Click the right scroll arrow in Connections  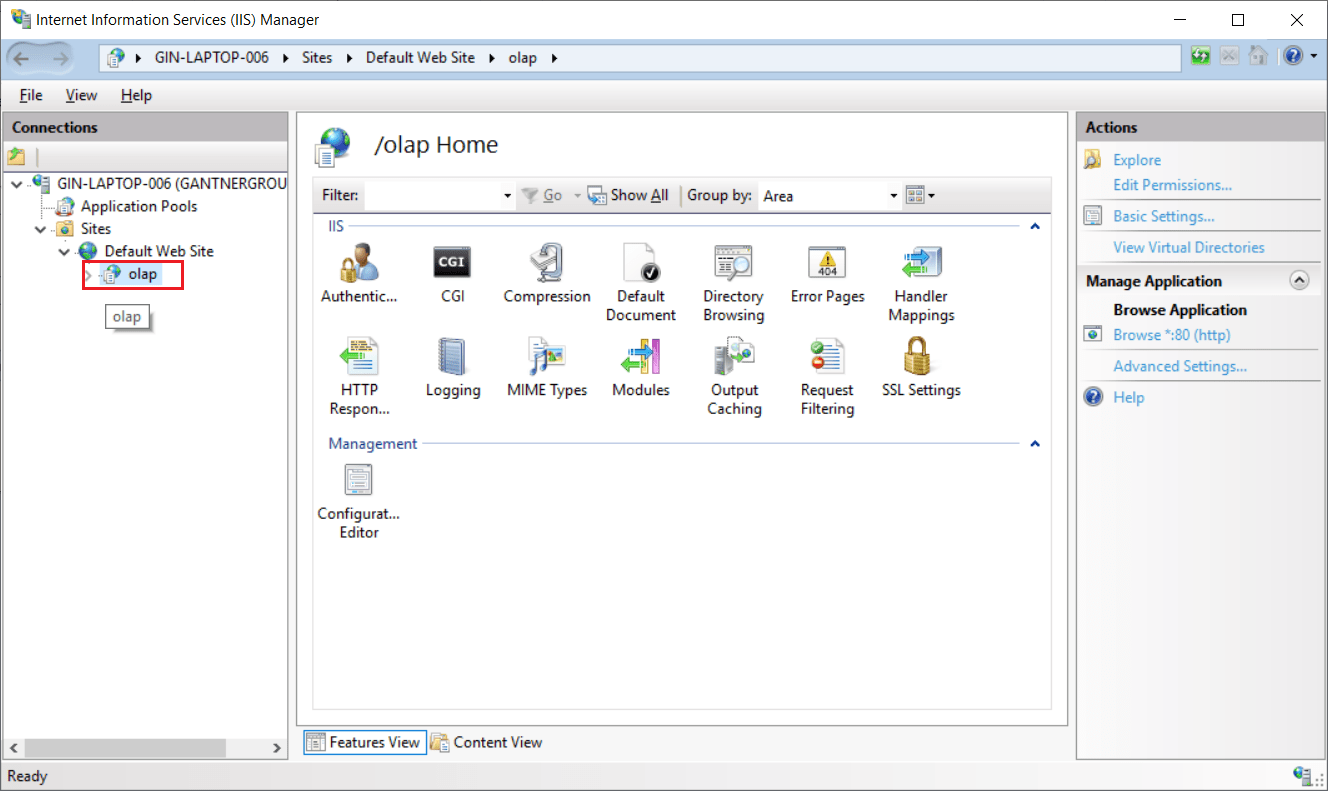click(278, 748)
